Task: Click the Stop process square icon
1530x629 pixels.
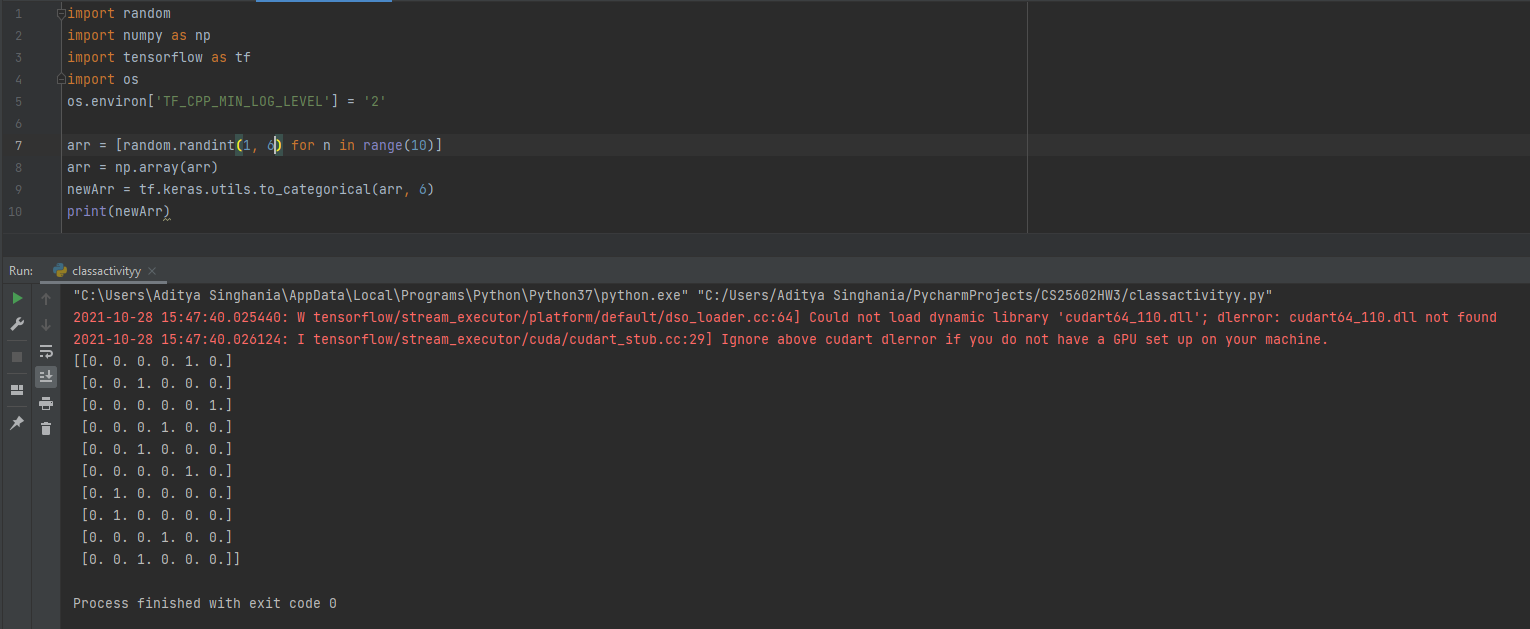Action: [x=17, y=357]
